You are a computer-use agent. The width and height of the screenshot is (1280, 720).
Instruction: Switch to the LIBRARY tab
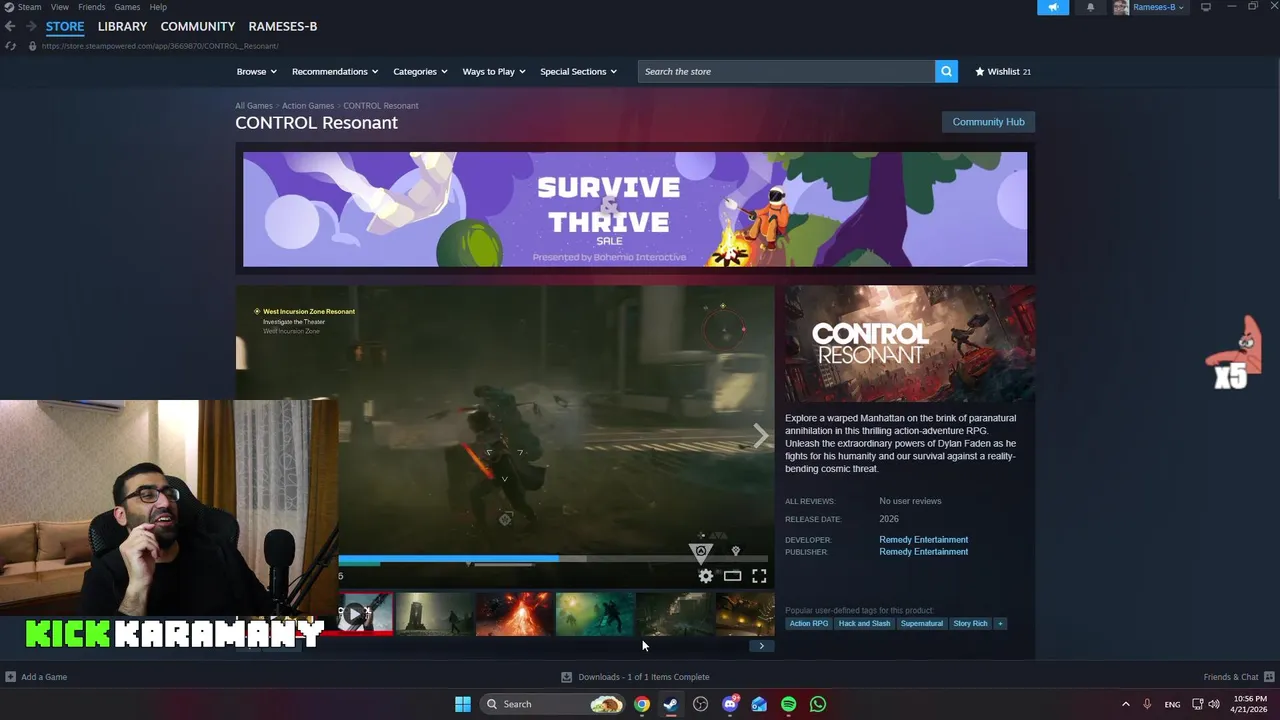(122, 26)
